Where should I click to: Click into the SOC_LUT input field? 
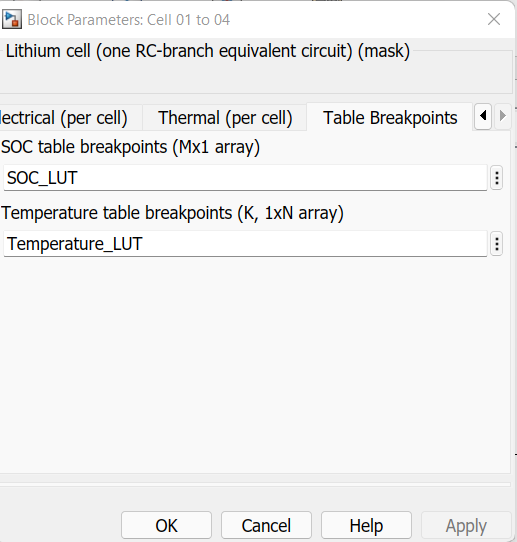tap(245, 178)
